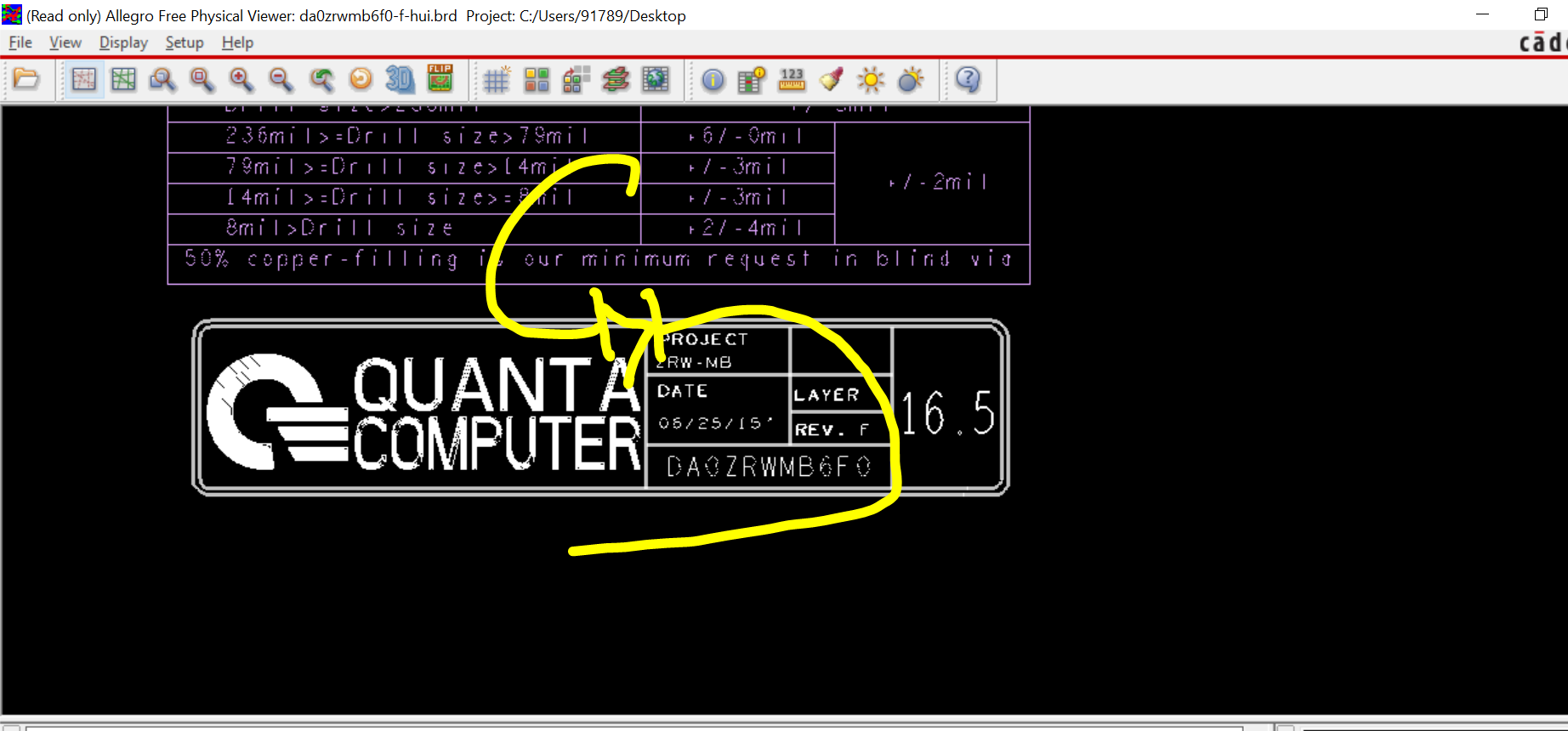Click the highlight sun icon

point(871,80)
